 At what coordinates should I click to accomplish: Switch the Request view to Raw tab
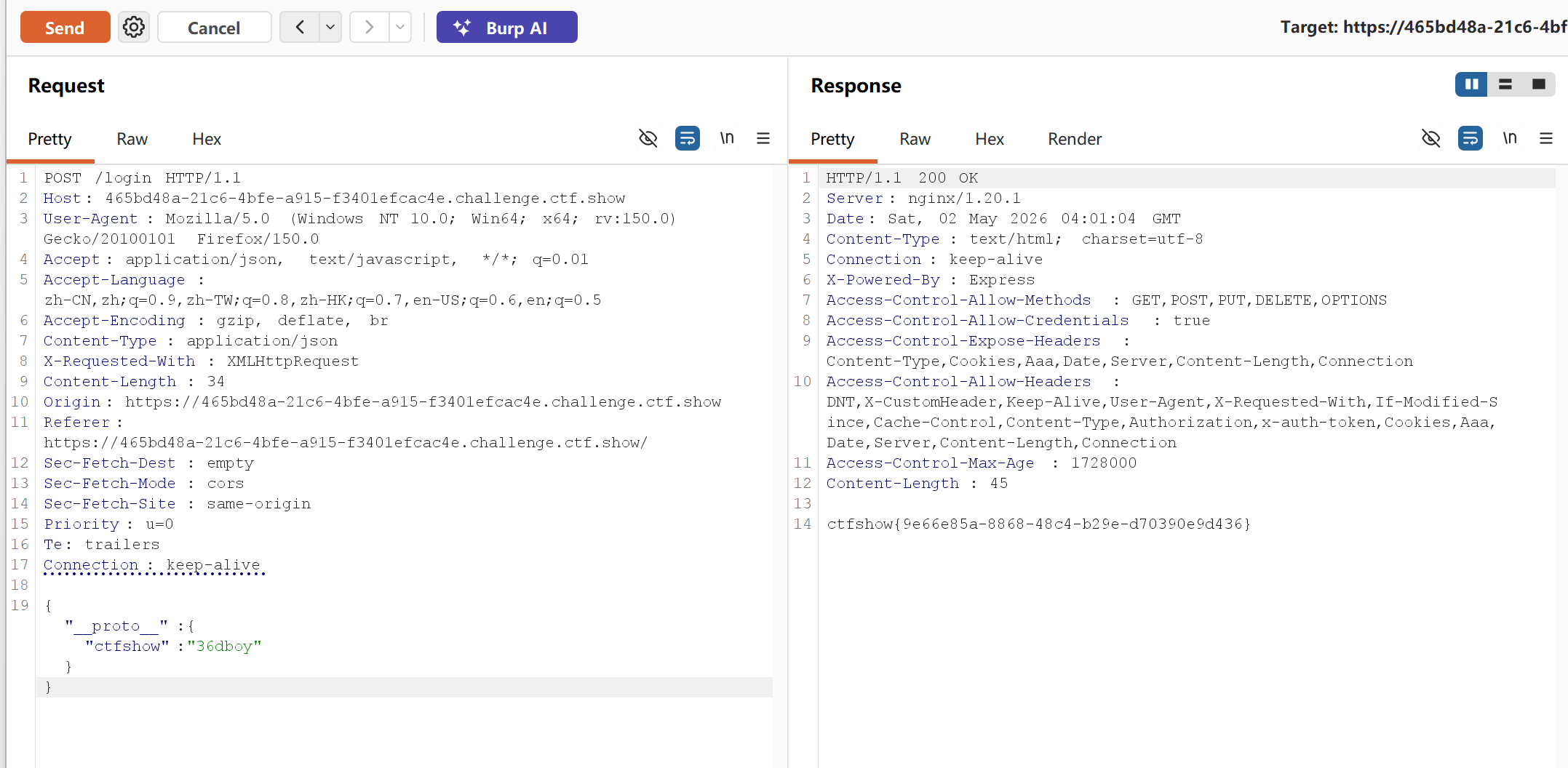tap(132, 139)
